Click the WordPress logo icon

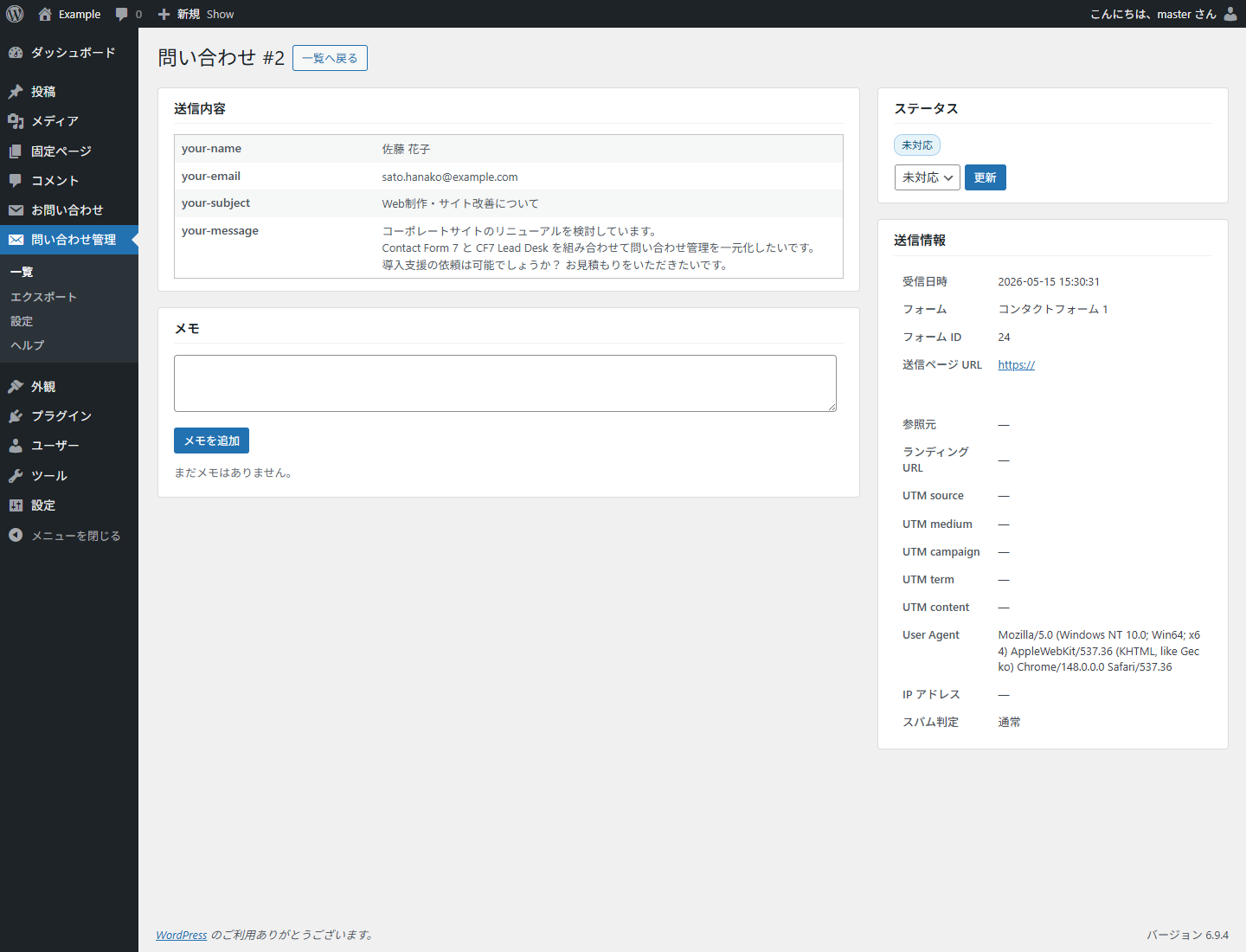click(x=15, y=14)
